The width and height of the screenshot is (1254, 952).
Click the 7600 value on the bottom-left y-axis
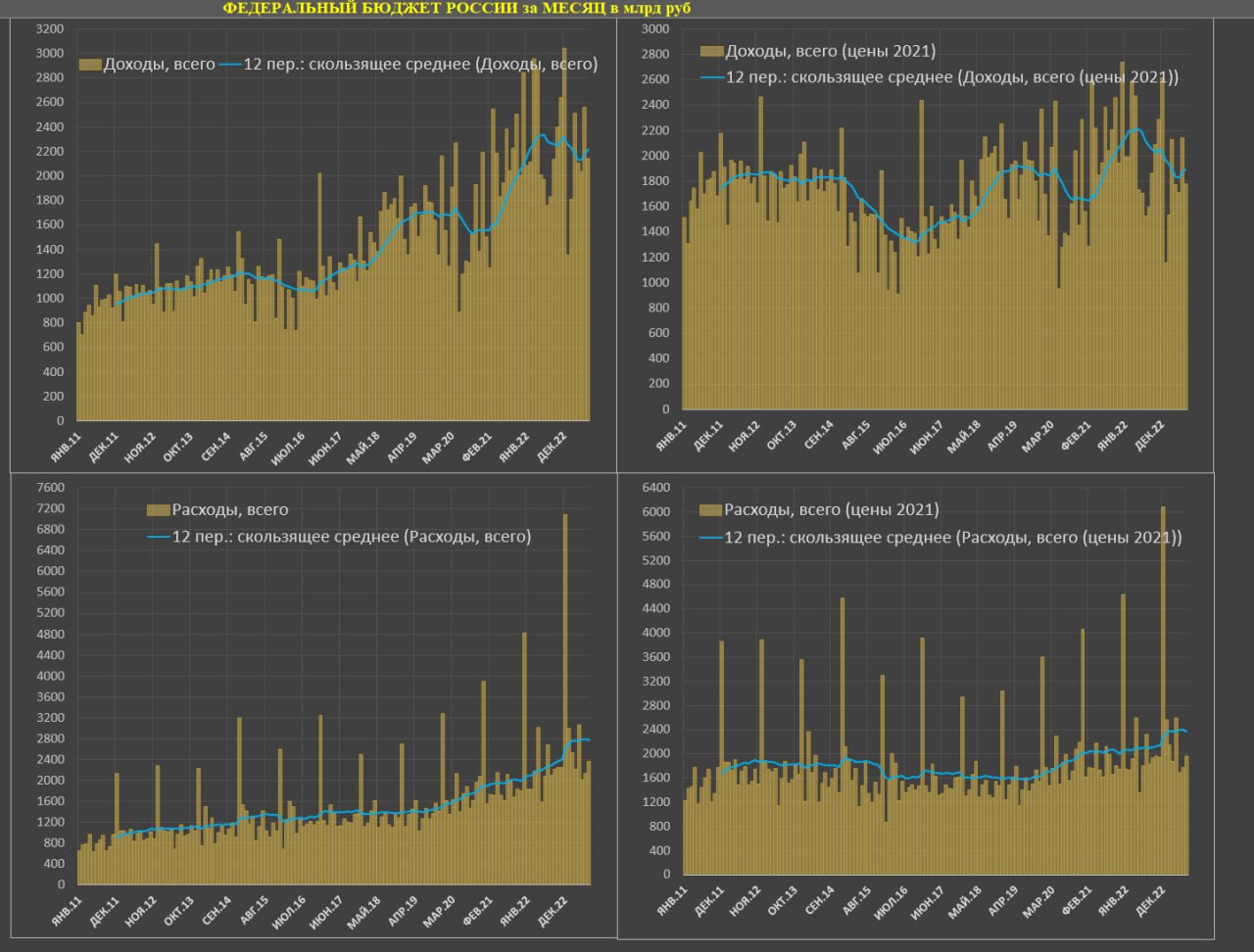pyautogui.click(x=49, y=488)
